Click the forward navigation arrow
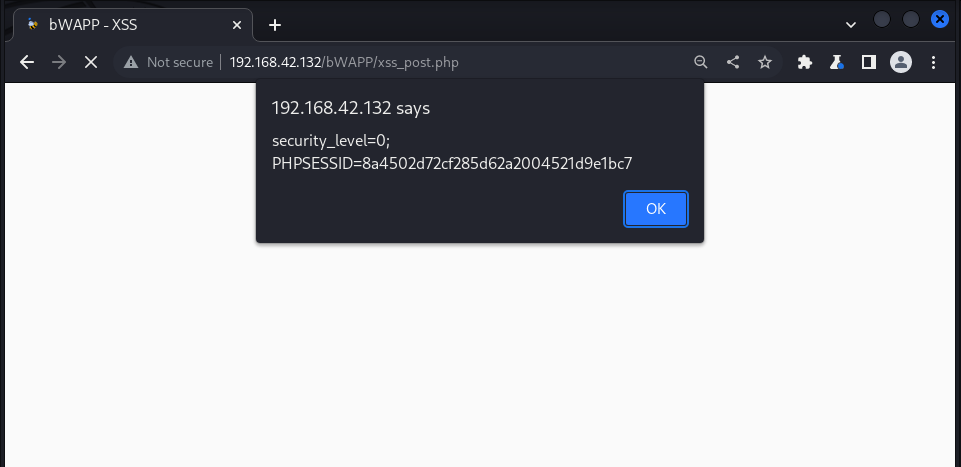This screenshot has height=467, width=961. point(59,62)
